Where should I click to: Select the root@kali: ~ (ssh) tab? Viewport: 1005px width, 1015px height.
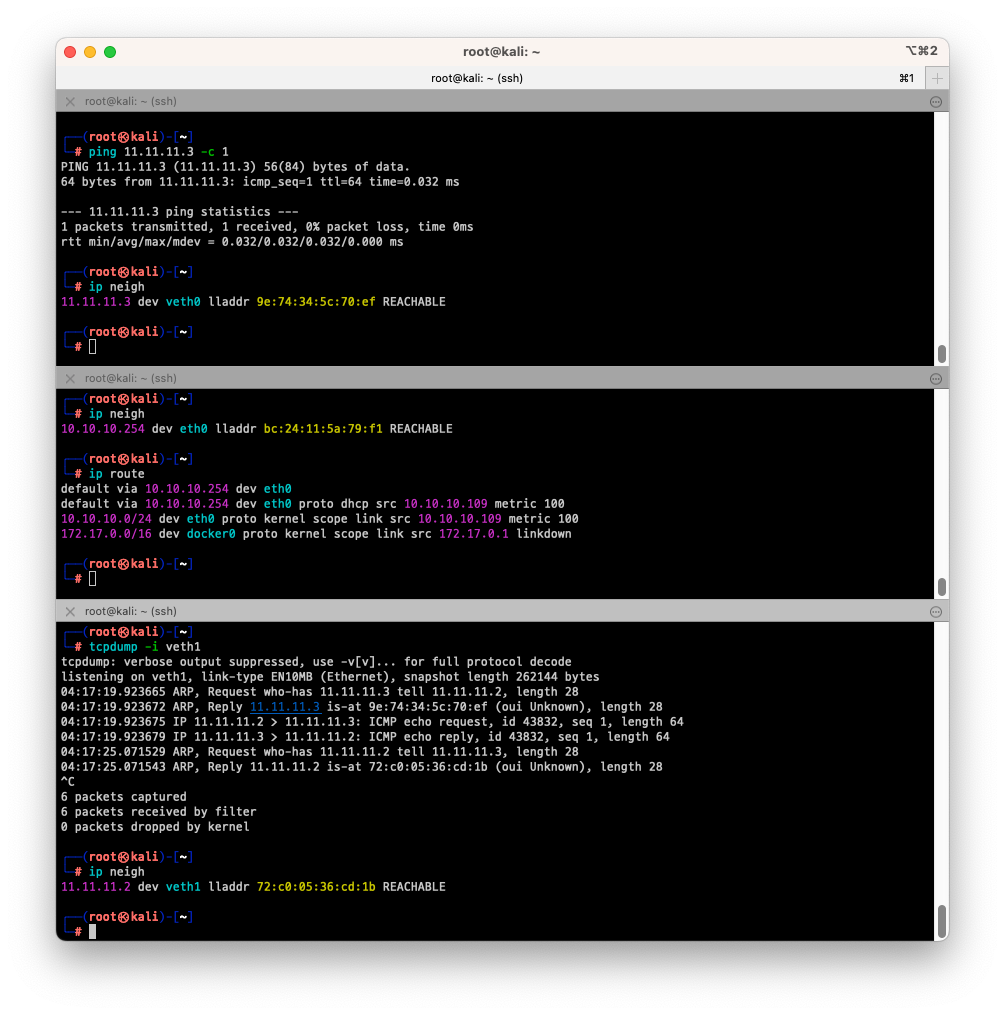pyautogui.click(x=477, y=78)
